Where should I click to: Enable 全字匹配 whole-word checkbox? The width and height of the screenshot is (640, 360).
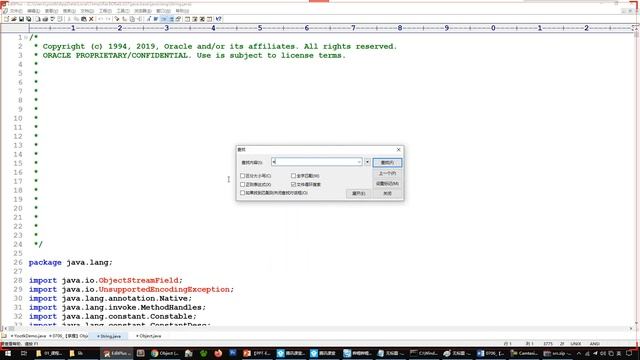coord(293,176)
